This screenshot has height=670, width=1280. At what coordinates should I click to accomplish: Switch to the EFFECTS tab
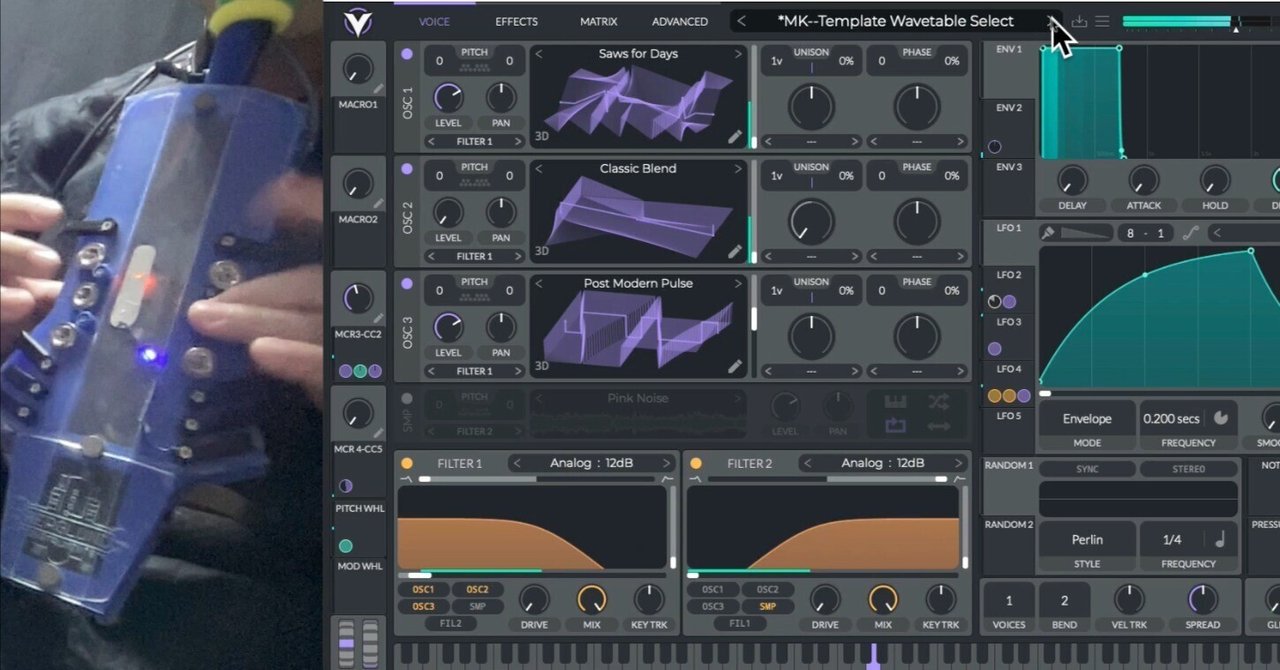point(516,21)
